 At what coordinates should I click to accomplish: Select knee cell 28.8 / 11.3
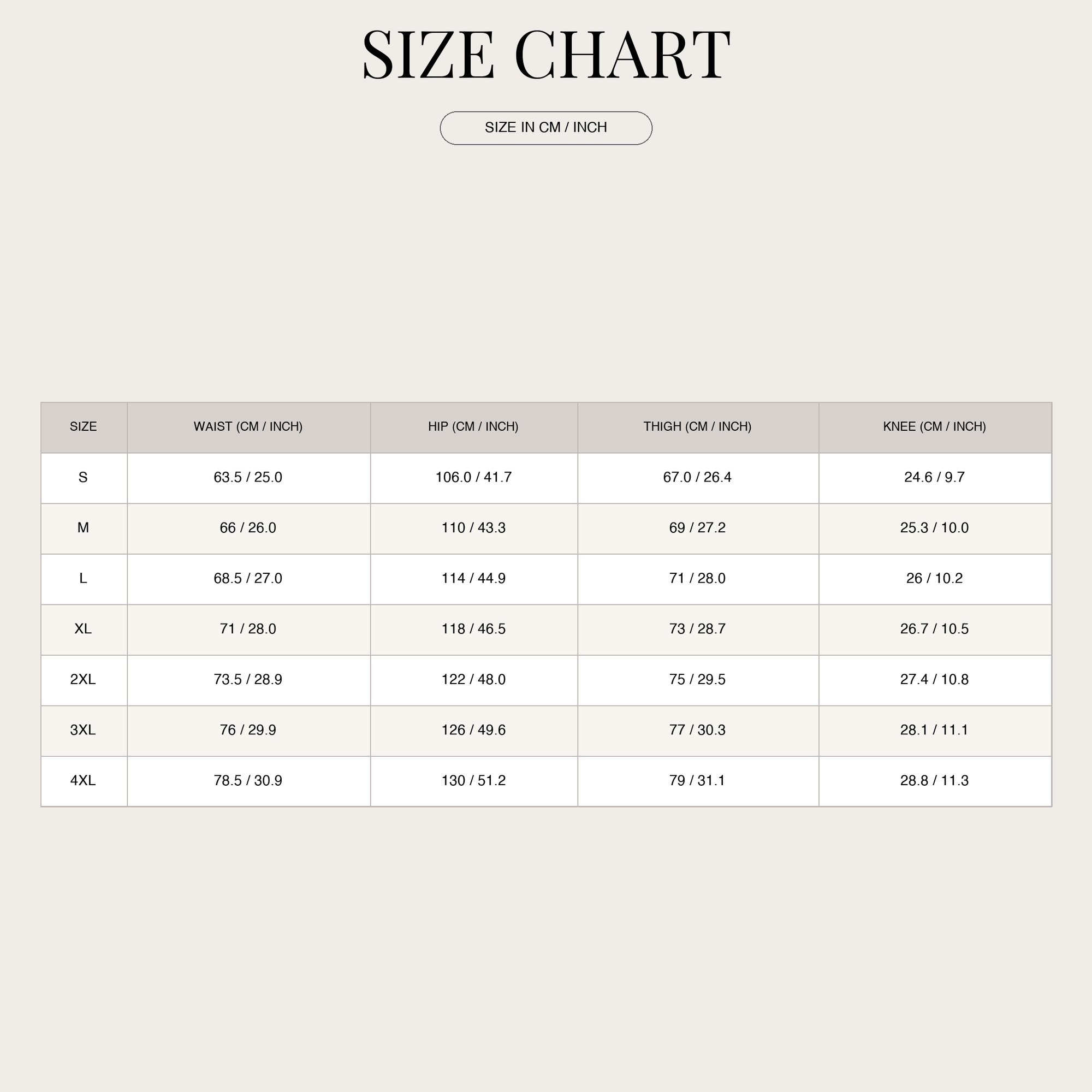click(x=935, y=781)
